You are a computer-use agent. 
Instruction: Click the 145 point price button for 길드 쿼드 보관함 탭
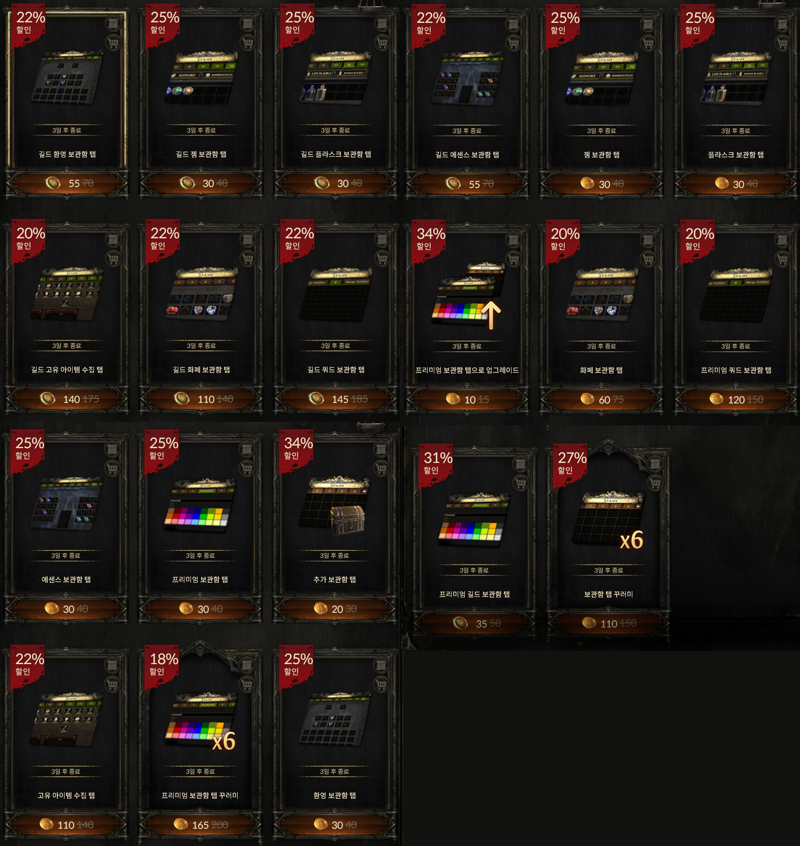[336, 399]
